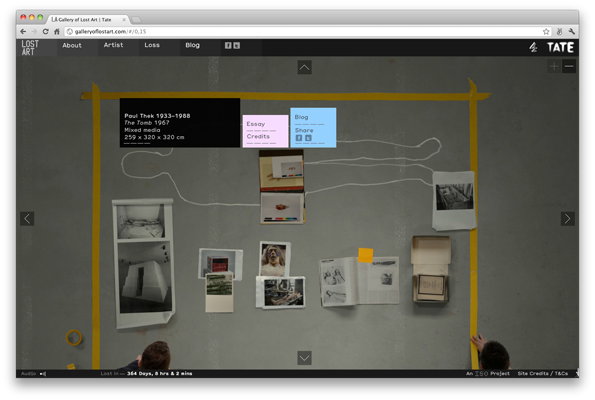Screen dimensions: 595x400
Task: Close the Gallery of Lost Art tab
Action: (124, 19)
